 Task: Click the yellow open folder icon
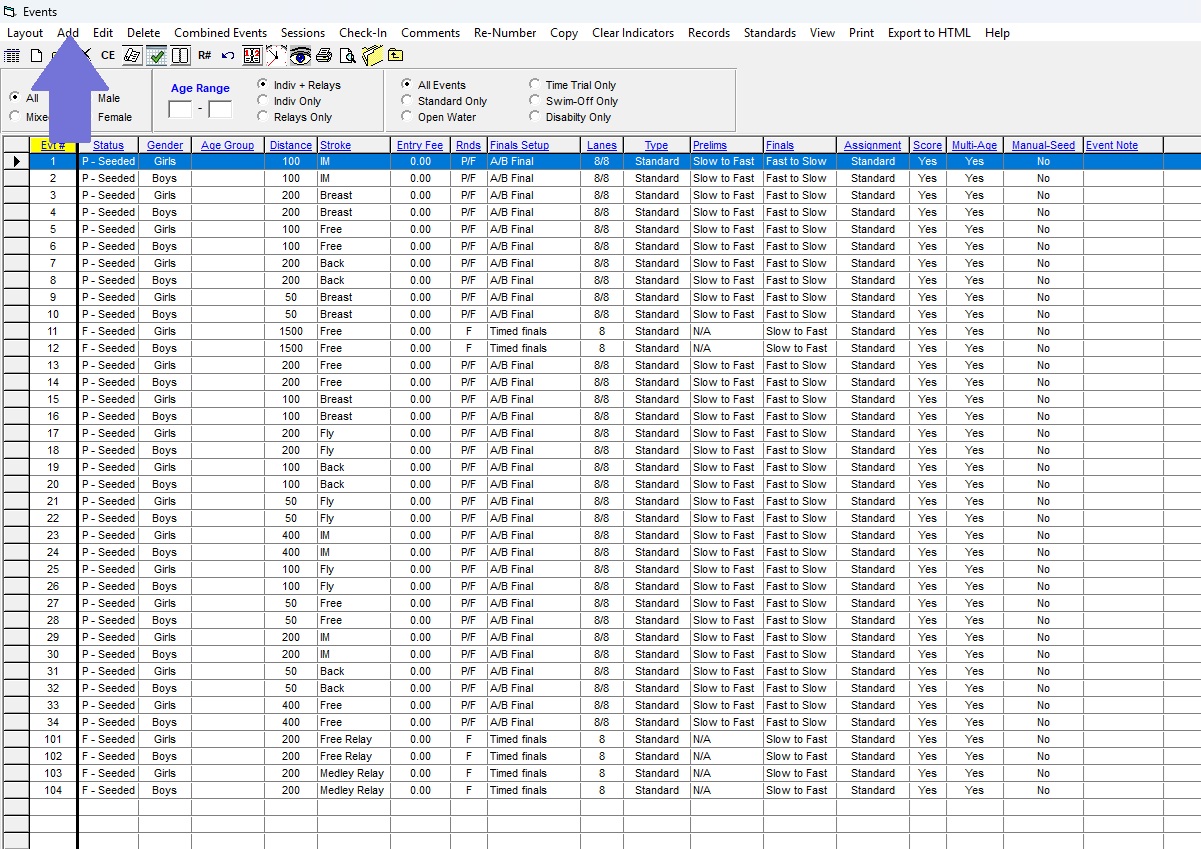point(372,55)
